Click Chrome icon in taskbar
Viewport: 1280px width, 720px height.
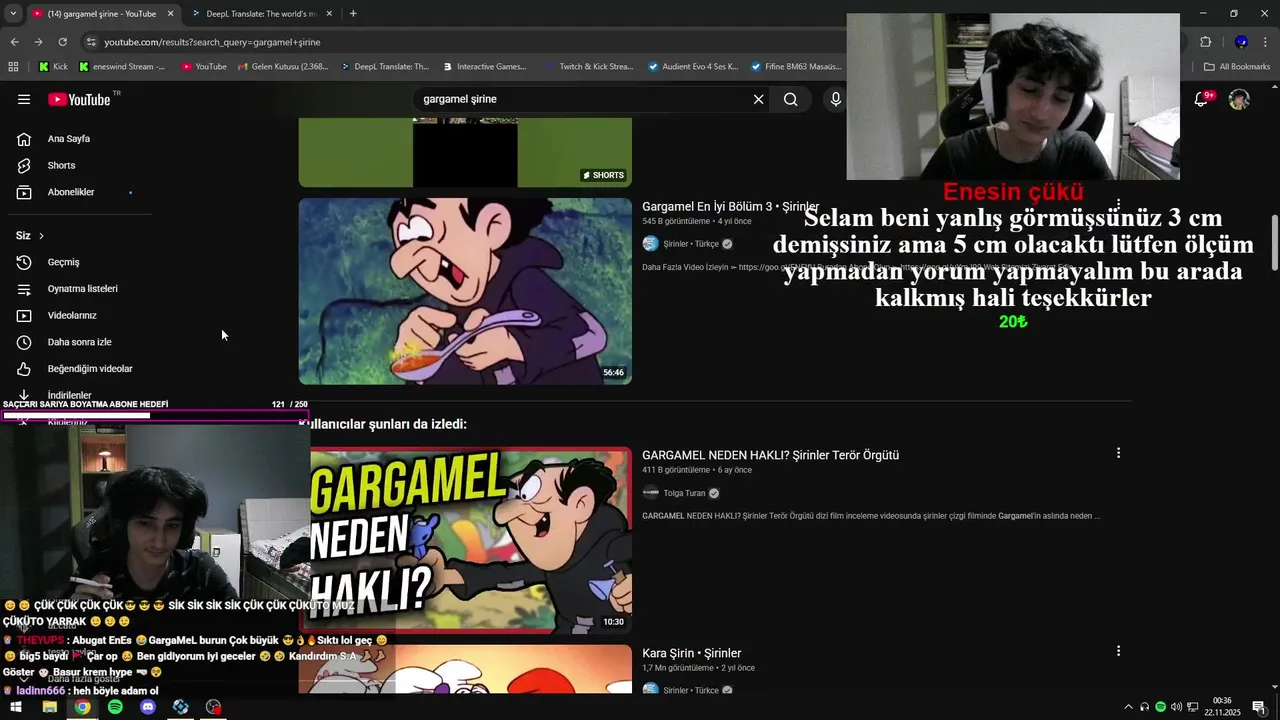pyautogui.click(x=82, y=707)
